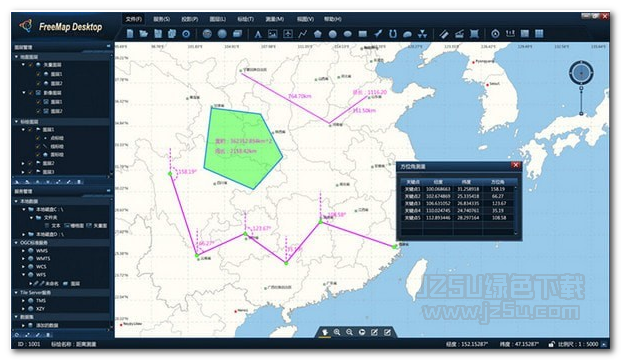The image size is (621, 360).
Task: Select the circle drawing tool
Action: click(333, 34)
